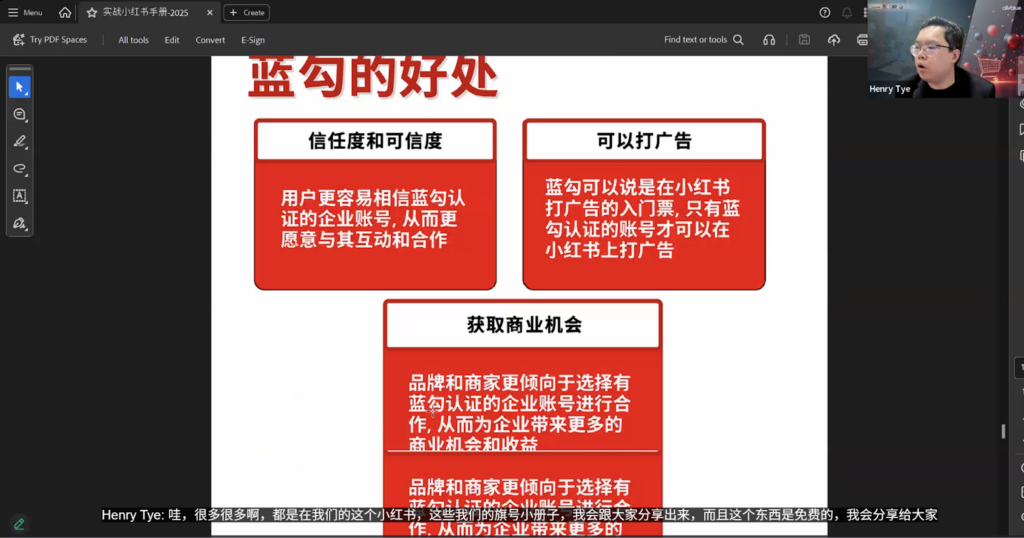
Task: Open the E-Sign tool
Action: point(253,40)
